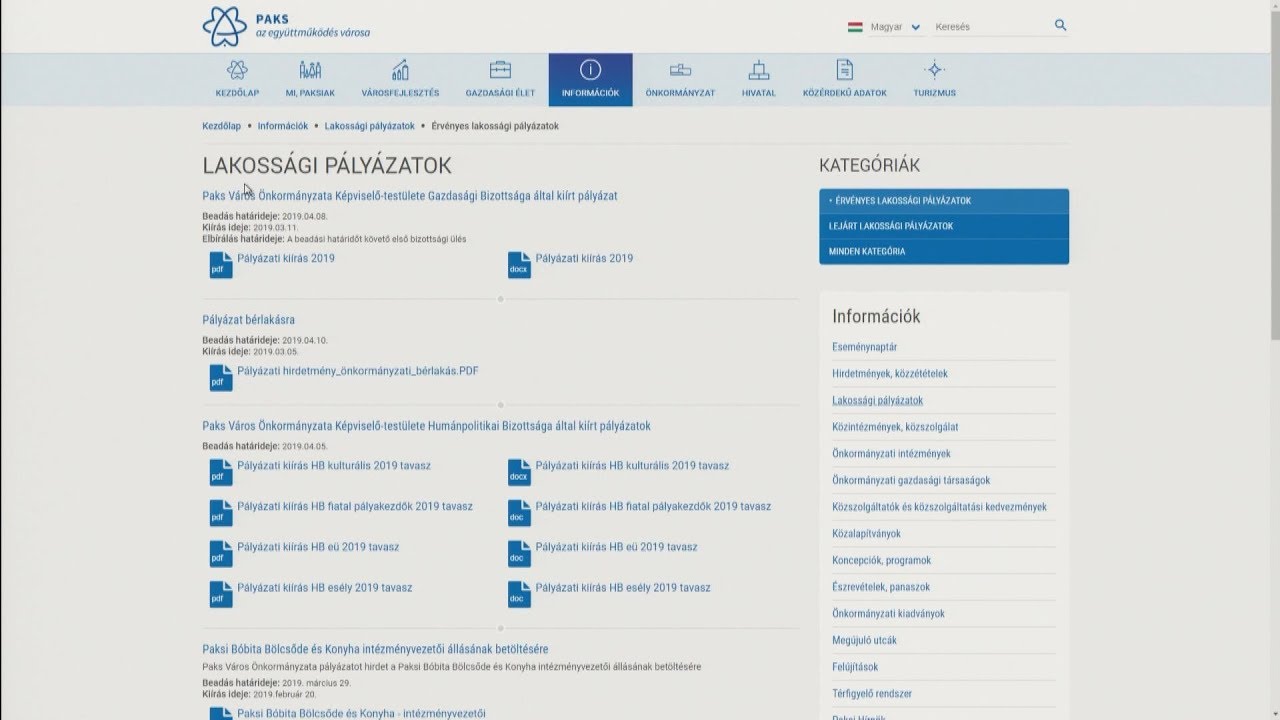Switch to the Önkormányzat menu tab
This screenshot has height=720, width=1280.
point(680,80)
